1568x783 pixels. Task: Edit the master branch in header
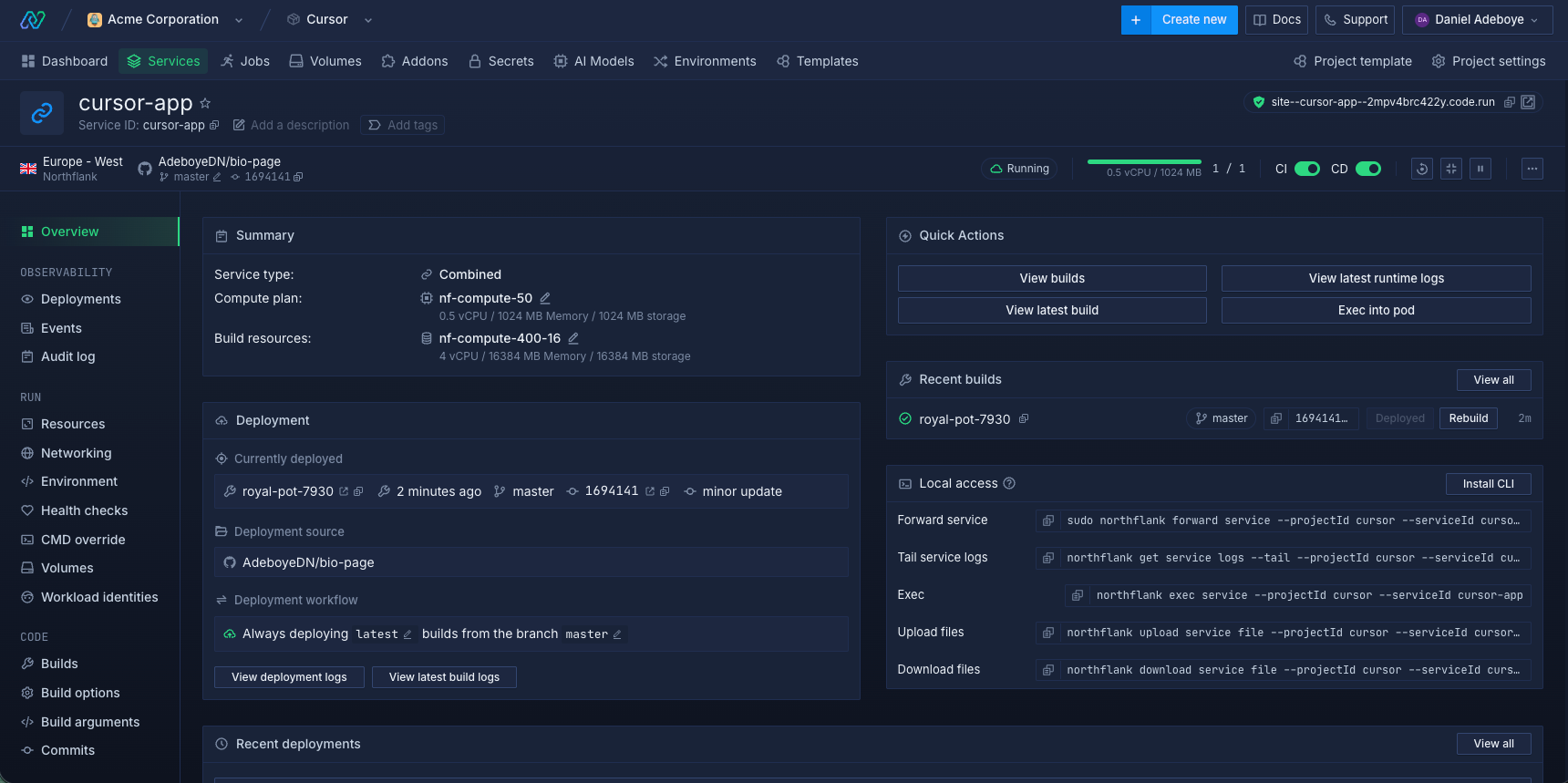pos(217,177)
